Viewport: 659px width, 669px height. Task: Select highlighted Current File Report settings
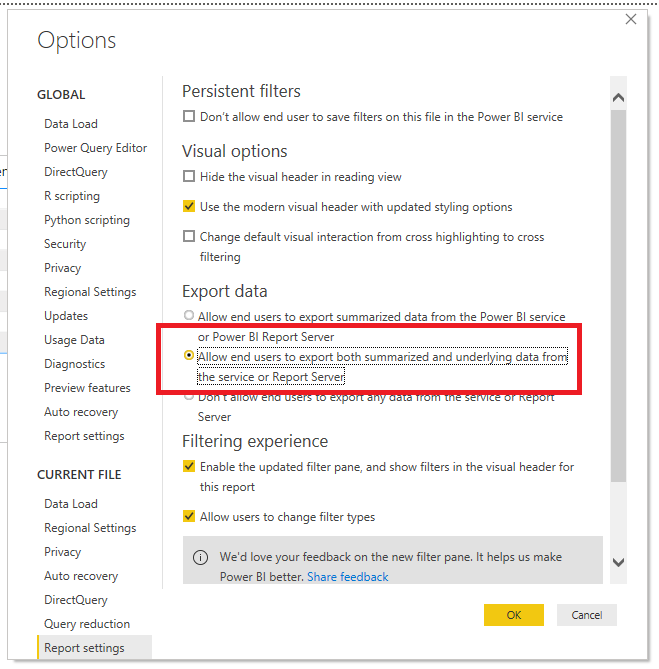[95, 647]
